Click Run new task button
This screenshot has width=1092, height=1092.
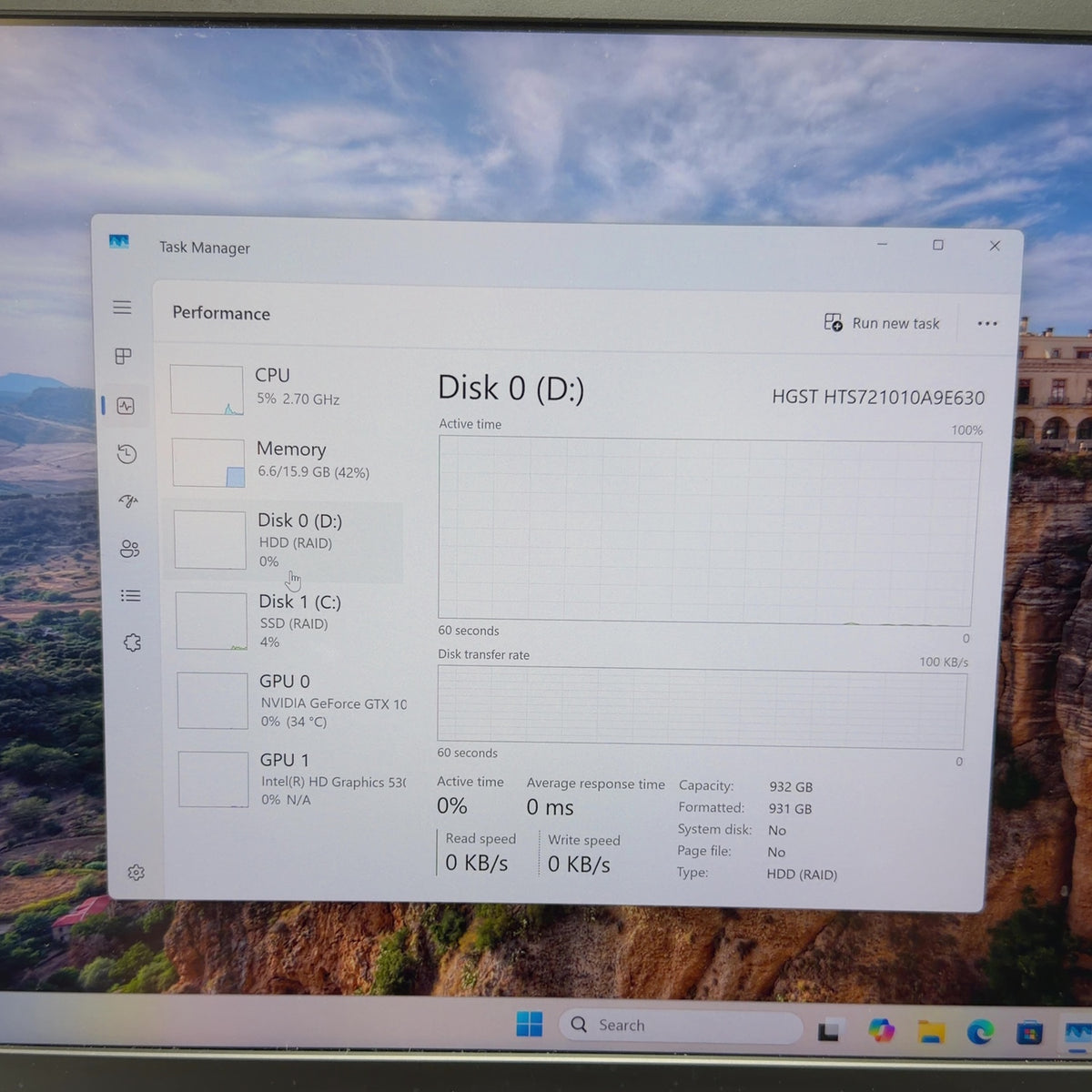pyautogui.click(x=882, y=323)
